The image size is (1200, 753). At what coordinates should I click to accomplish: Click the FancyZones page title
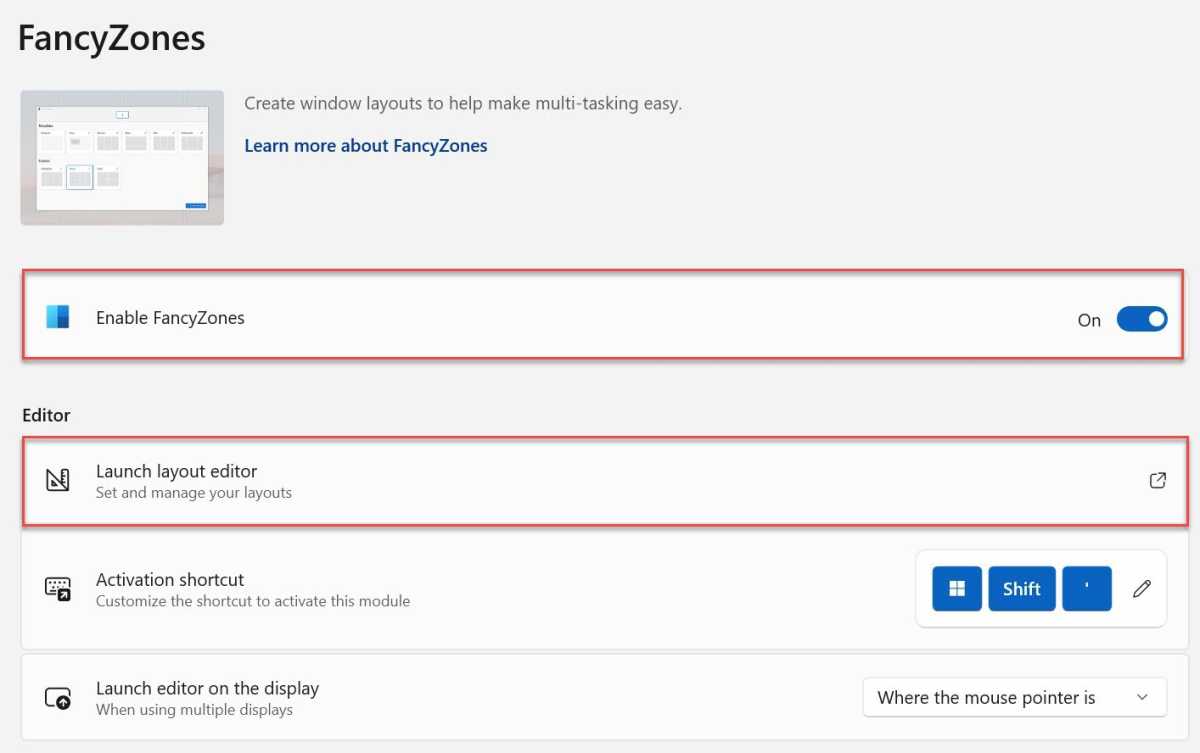click(112, 38)
